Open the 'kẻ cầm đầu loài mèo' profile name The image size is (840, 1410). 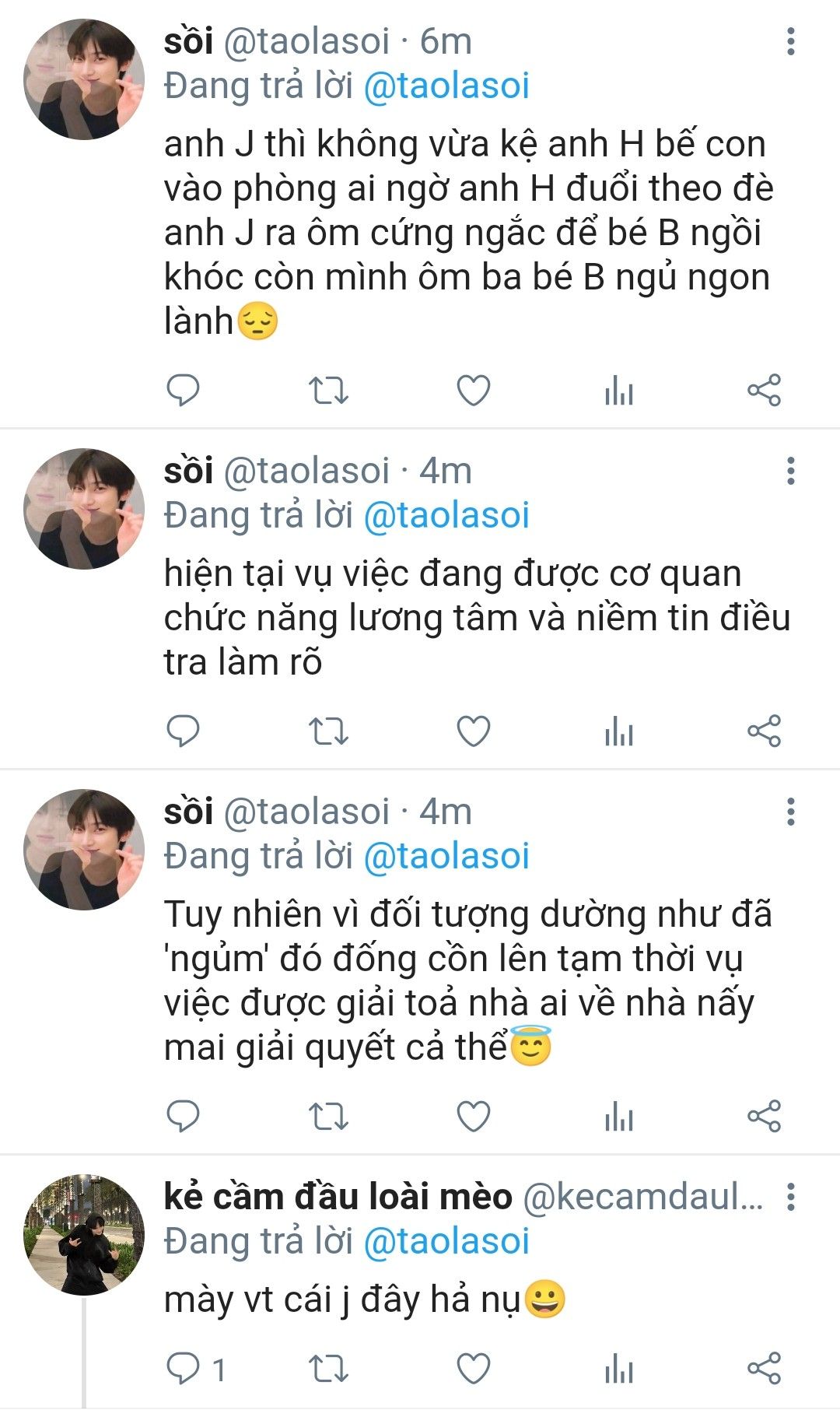tap(338, 1197)
